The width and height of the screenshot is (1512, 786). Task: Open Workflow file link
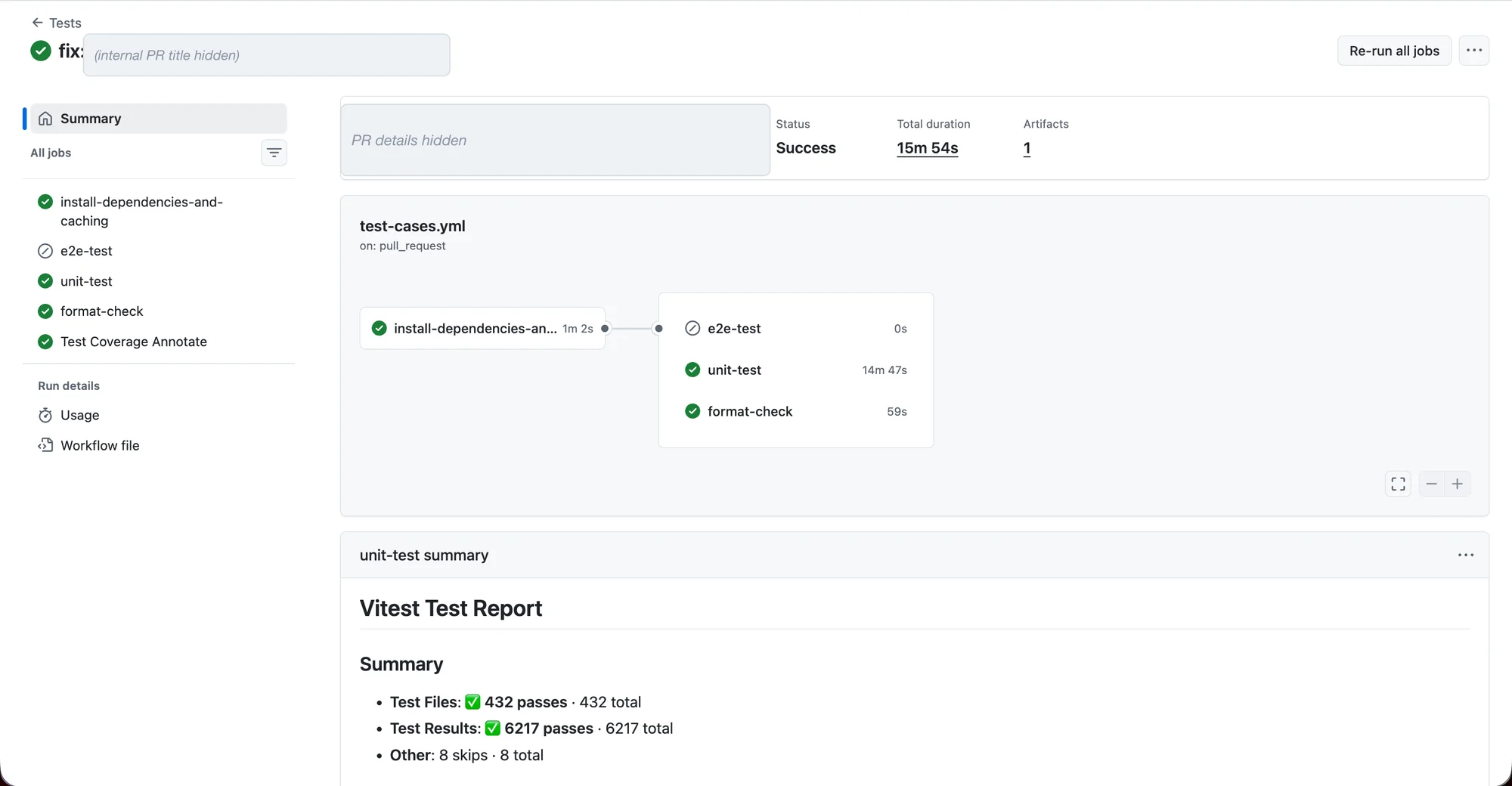(159, 445)
